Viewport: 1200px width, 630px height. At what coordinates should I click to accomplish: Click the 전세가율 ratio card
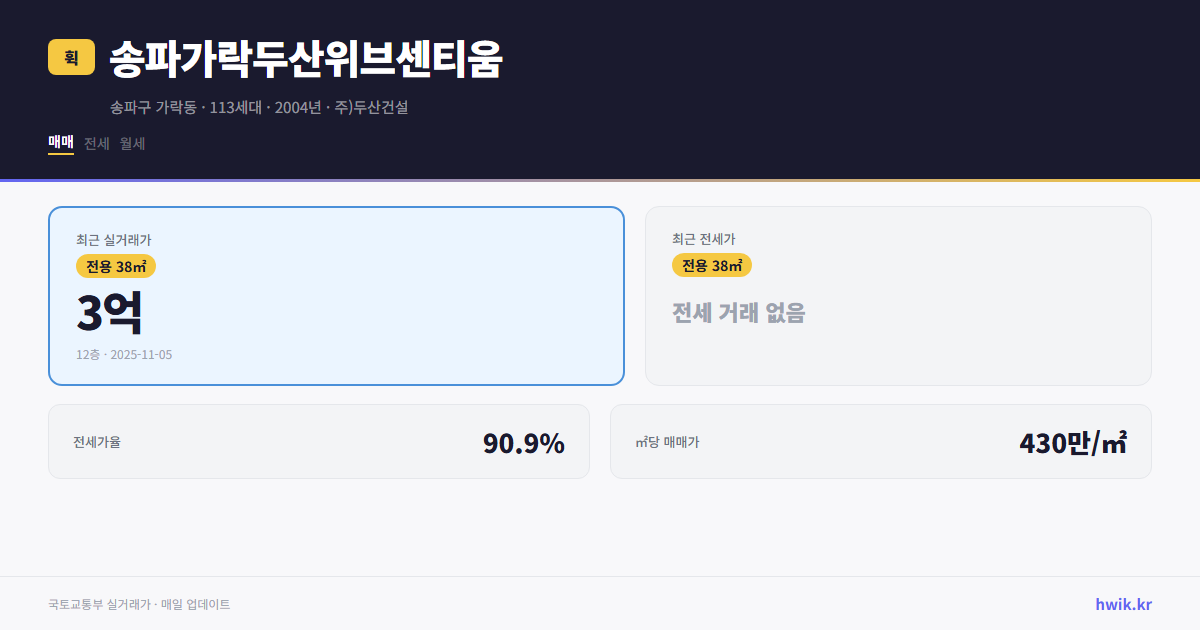click(319, 441)
